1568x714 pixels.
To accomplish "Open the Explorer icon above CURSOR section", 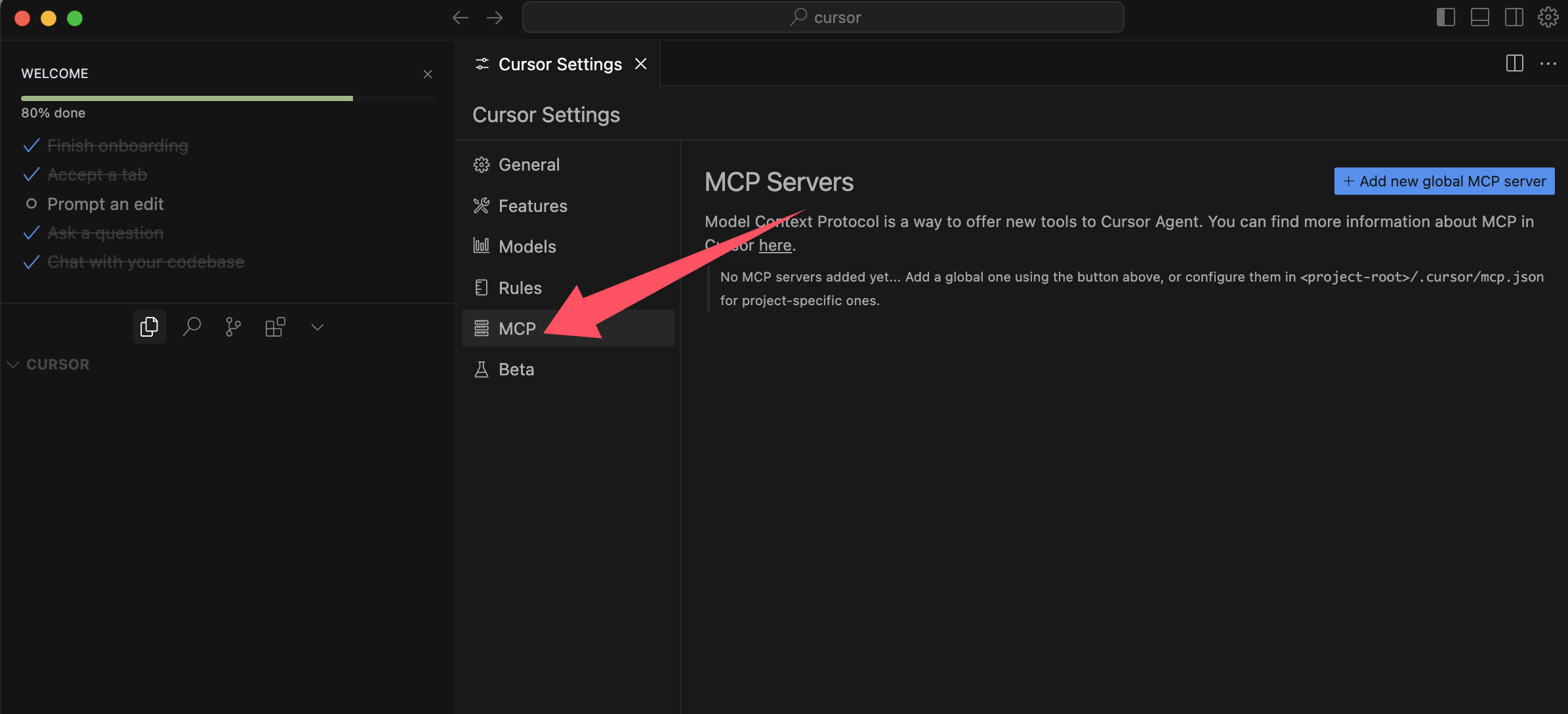I will click(x=149, y=326).
